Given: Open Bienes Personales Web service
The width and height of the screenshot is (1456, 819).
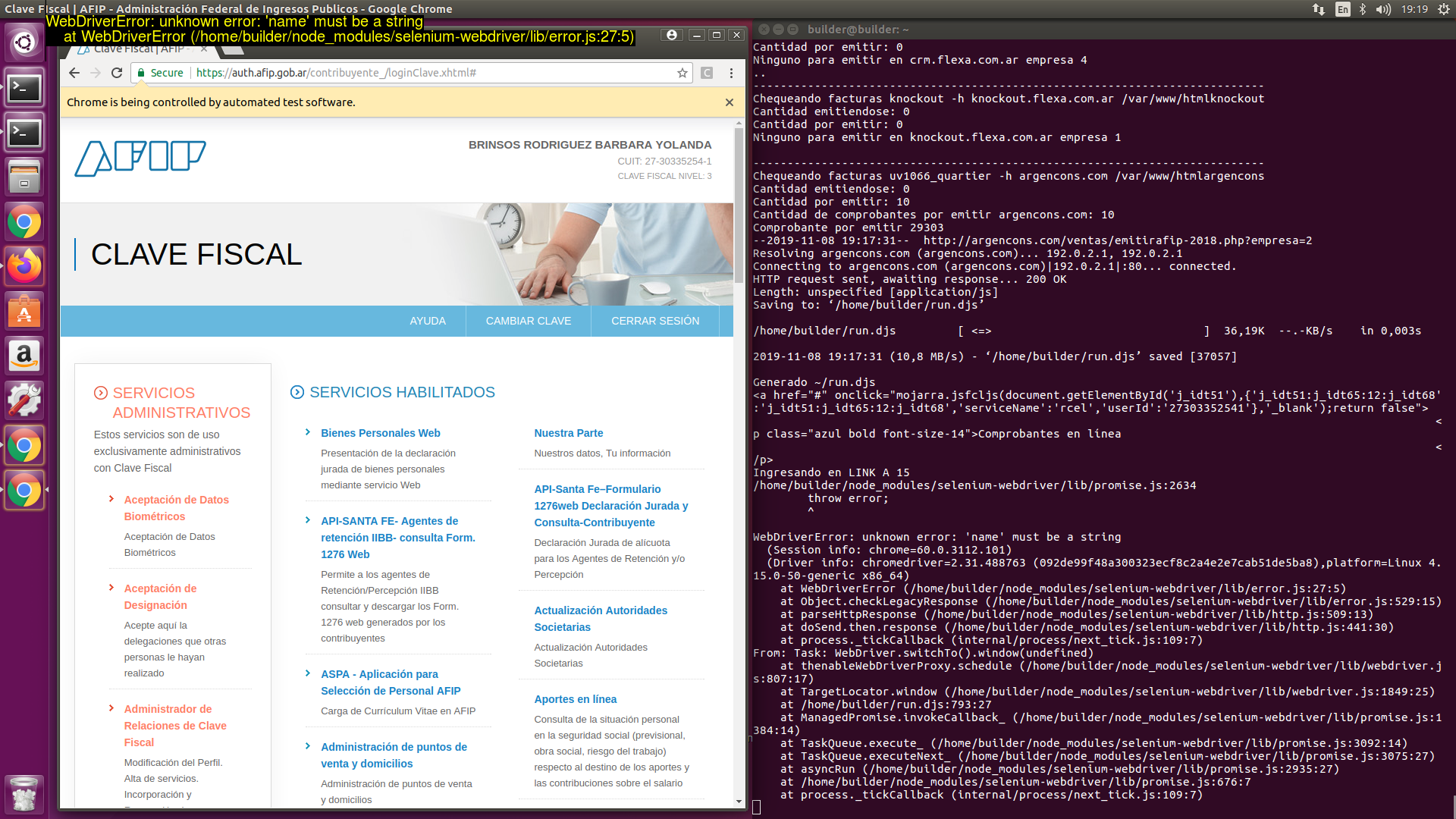Looking at the screenshot, I should (x=380, y=433).
